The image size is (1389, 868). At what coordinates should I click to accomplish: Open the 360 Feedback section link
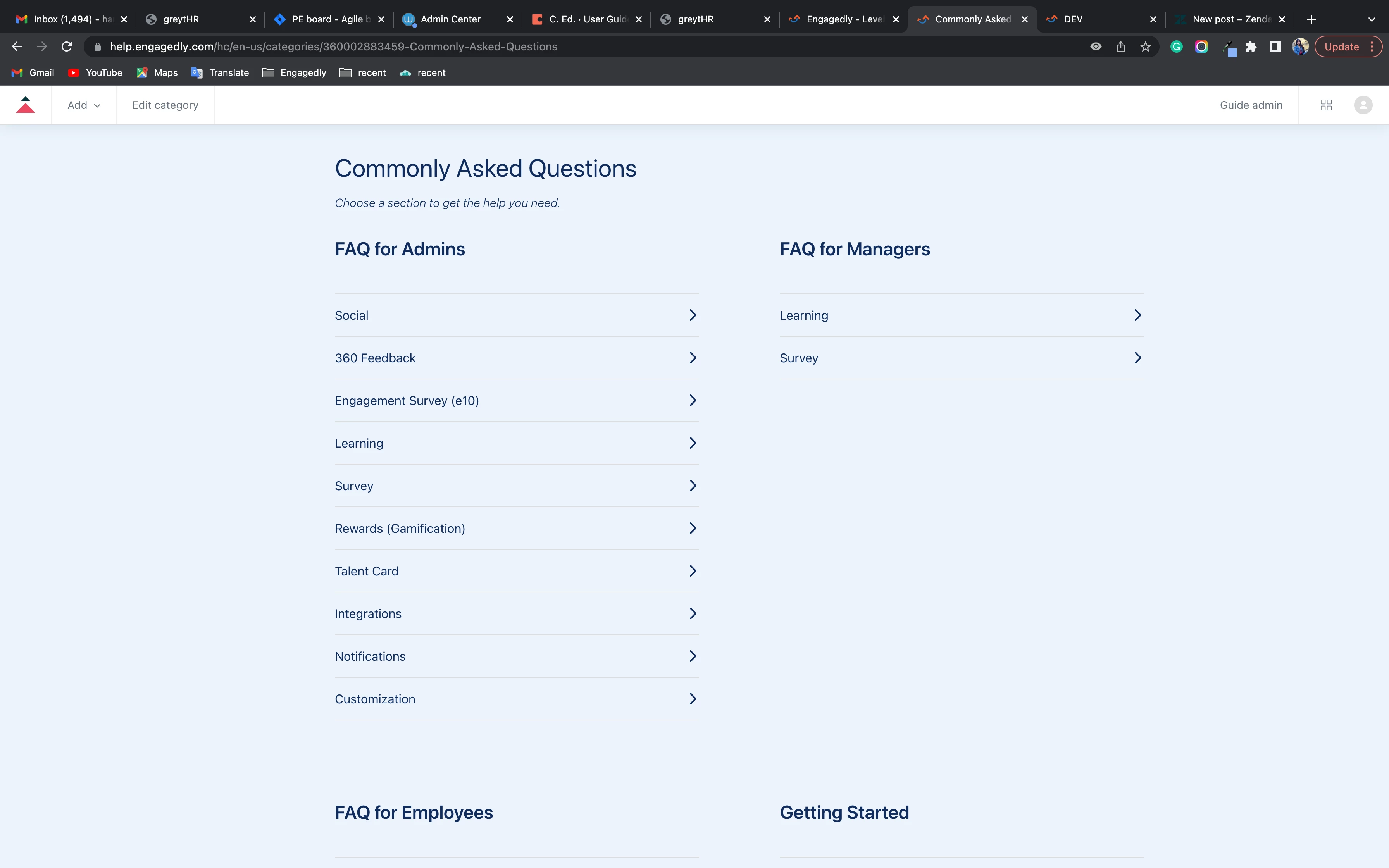coord(376,358)
